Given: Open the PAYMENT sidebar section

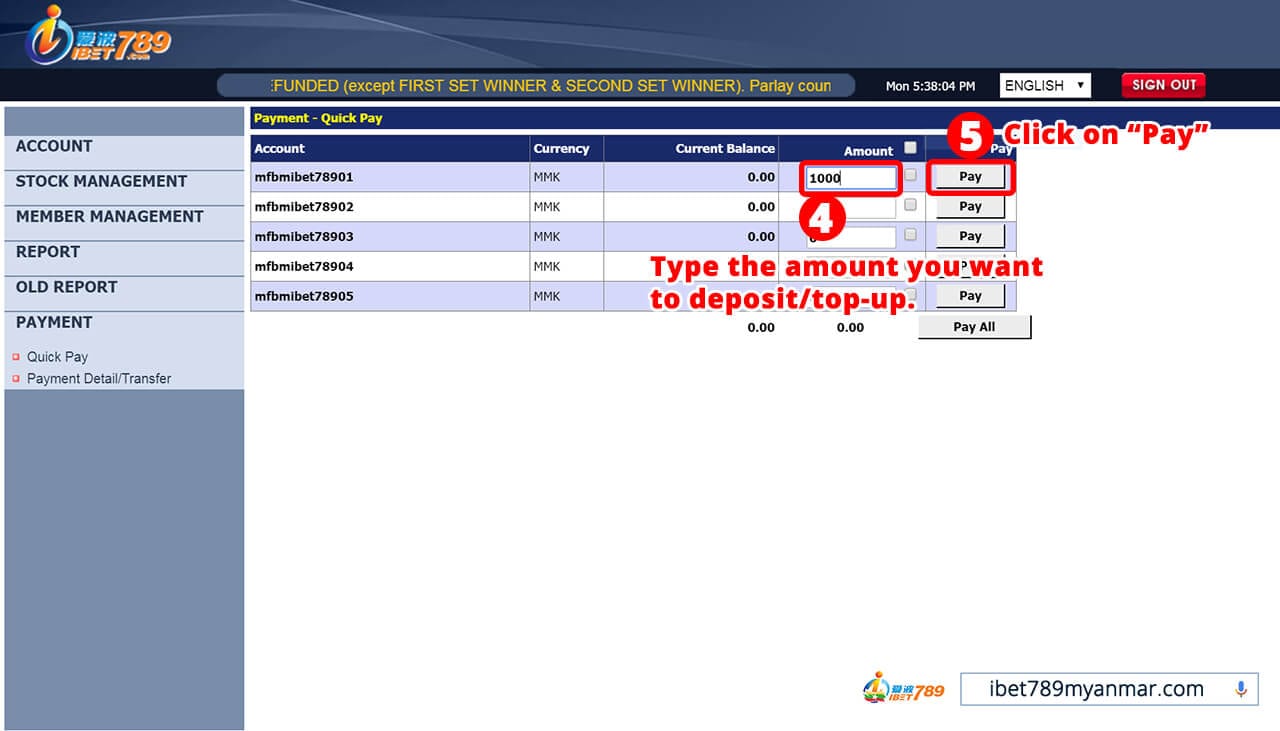Looking at the screenshot, I should coord(53,322).
